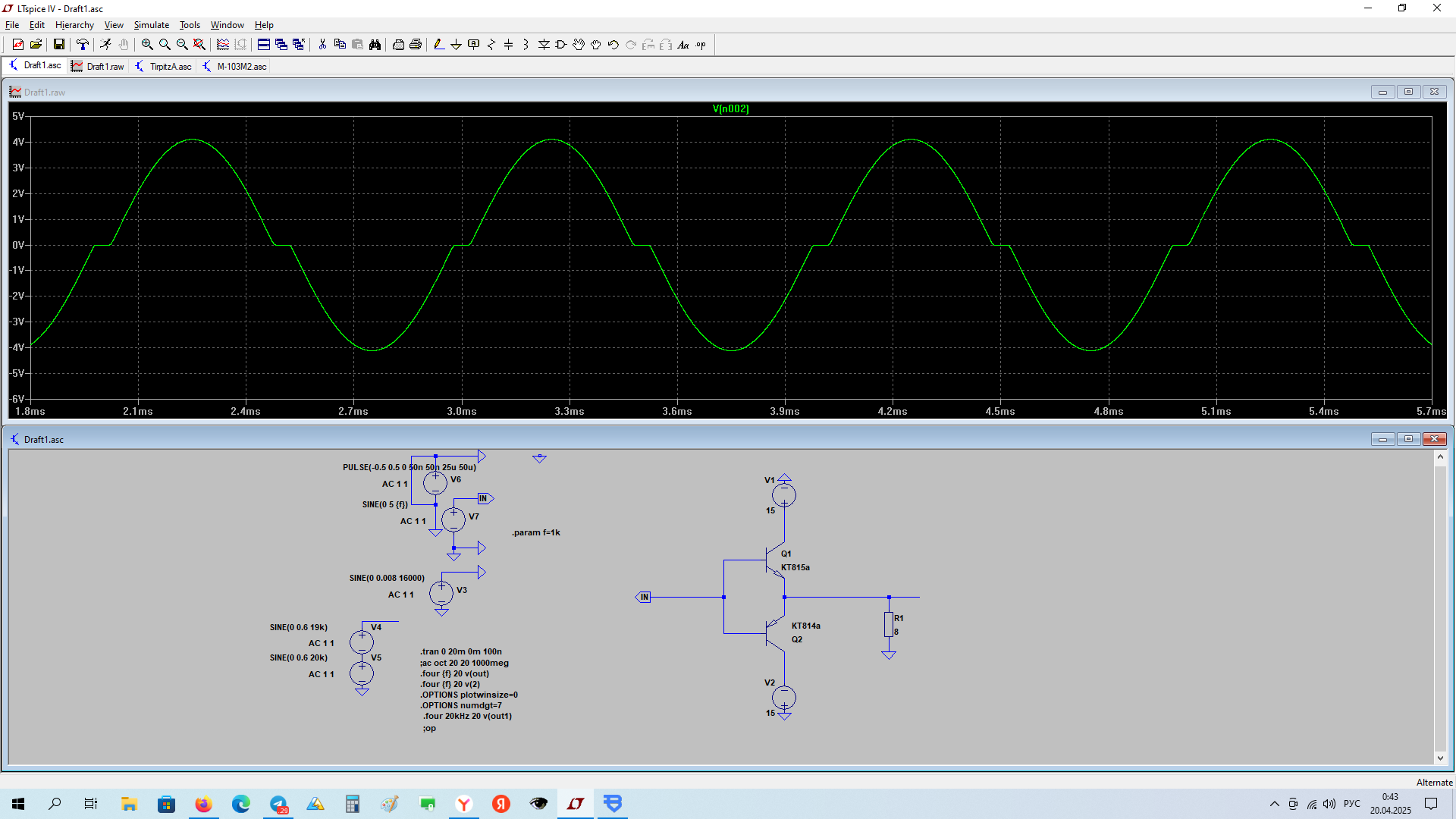The height and width of the screenshot is (819, 1456).
Task: Click the Cut scissors icon
Action: pos(322,45)
